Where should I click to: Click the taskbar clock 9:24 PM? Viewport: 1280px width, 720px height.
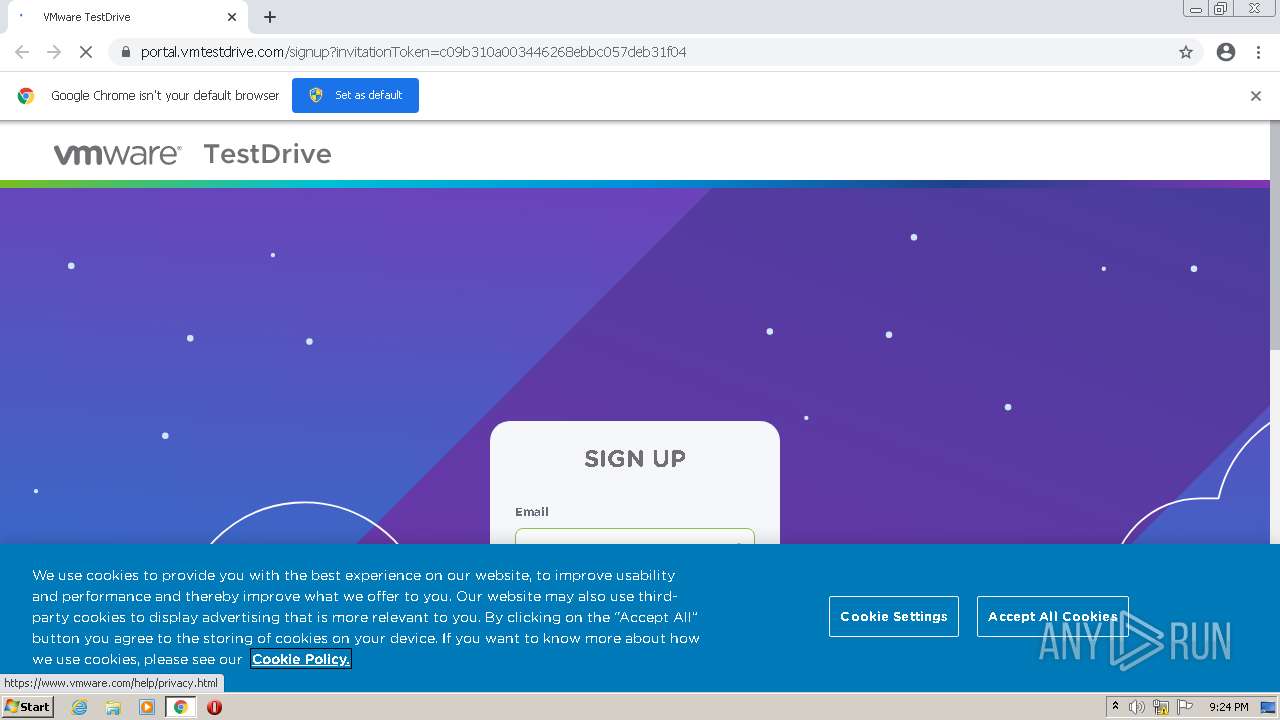pyautogui.click(x=1228, y=707)
